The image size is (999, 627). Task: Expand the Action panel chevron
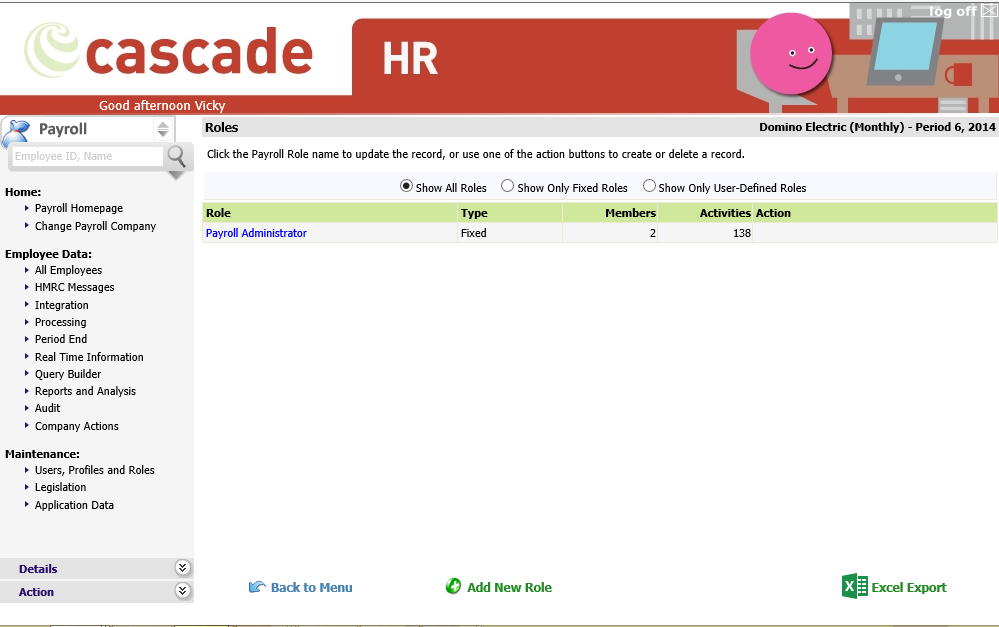coord(182,591)
